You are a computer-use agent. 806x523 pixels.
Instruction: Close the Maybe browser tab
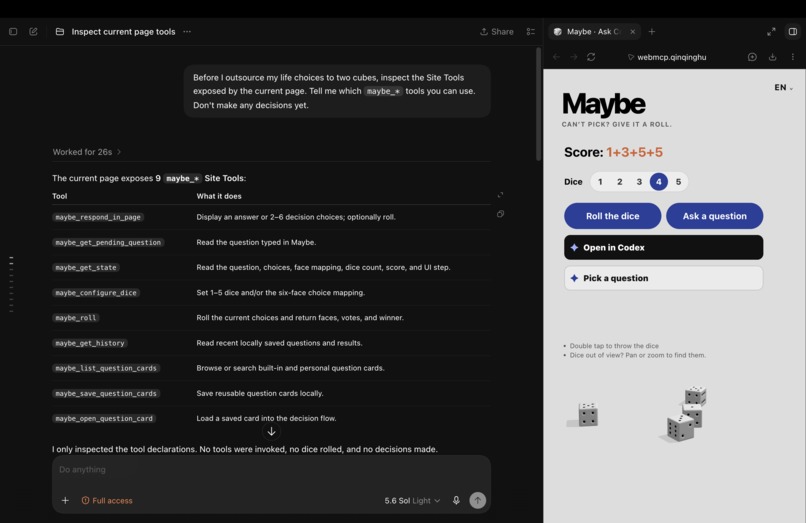[x=633, y=31]
